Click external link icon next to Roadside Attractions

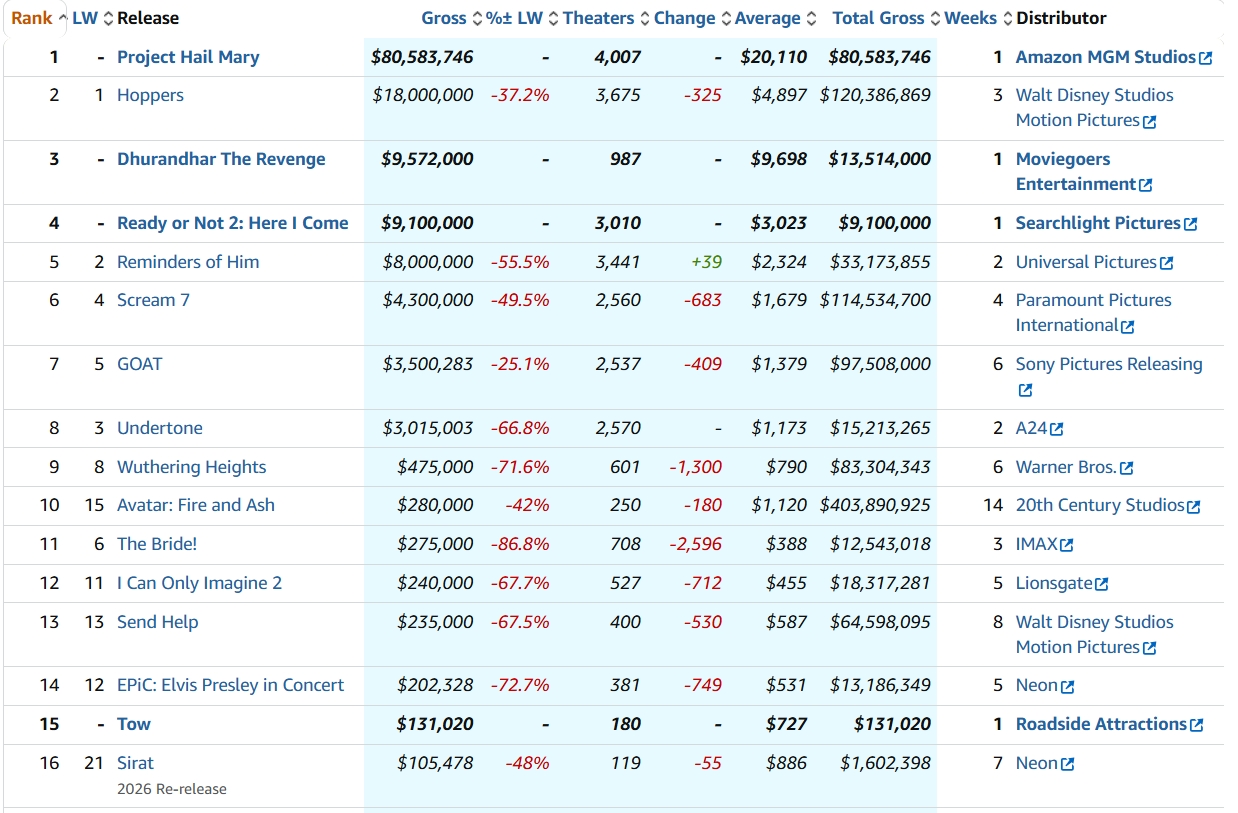point(1197,725)
